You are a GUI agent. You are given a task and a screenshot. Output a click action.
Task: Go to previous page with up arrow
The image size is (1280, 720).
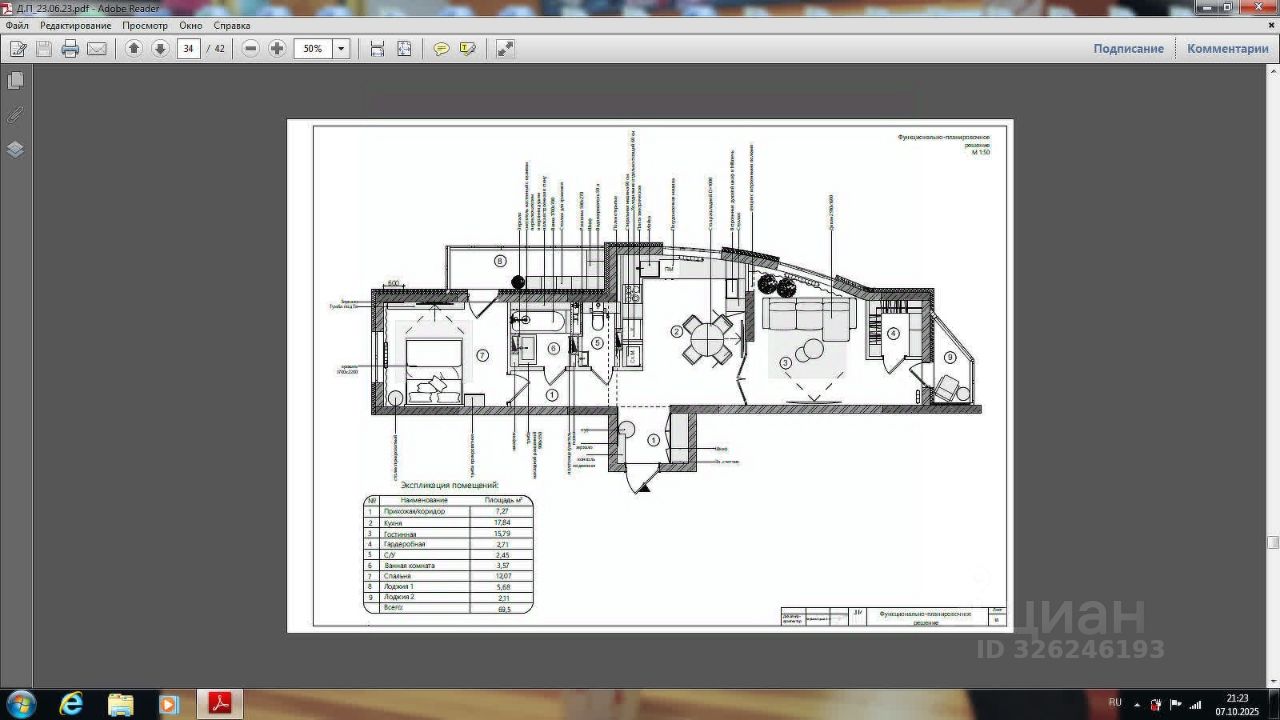pyautogui.click(x=134, y=49)
